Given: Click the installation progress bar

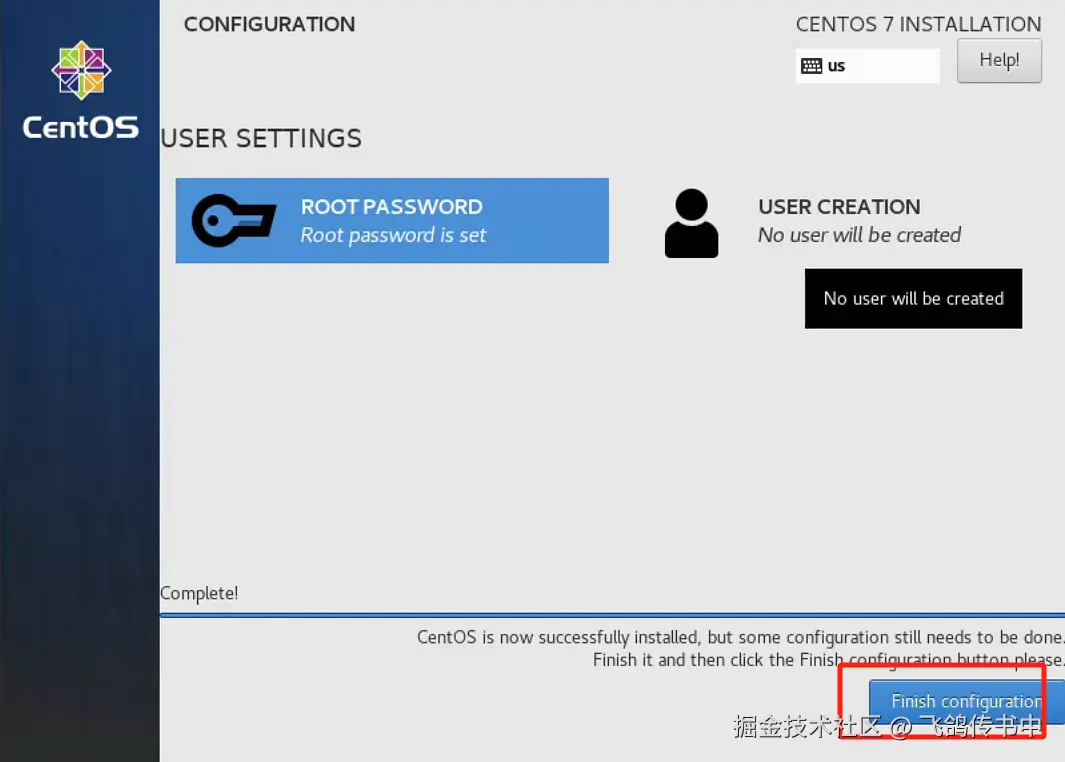Looking at the screenshot, I should (x=612, y=615).
